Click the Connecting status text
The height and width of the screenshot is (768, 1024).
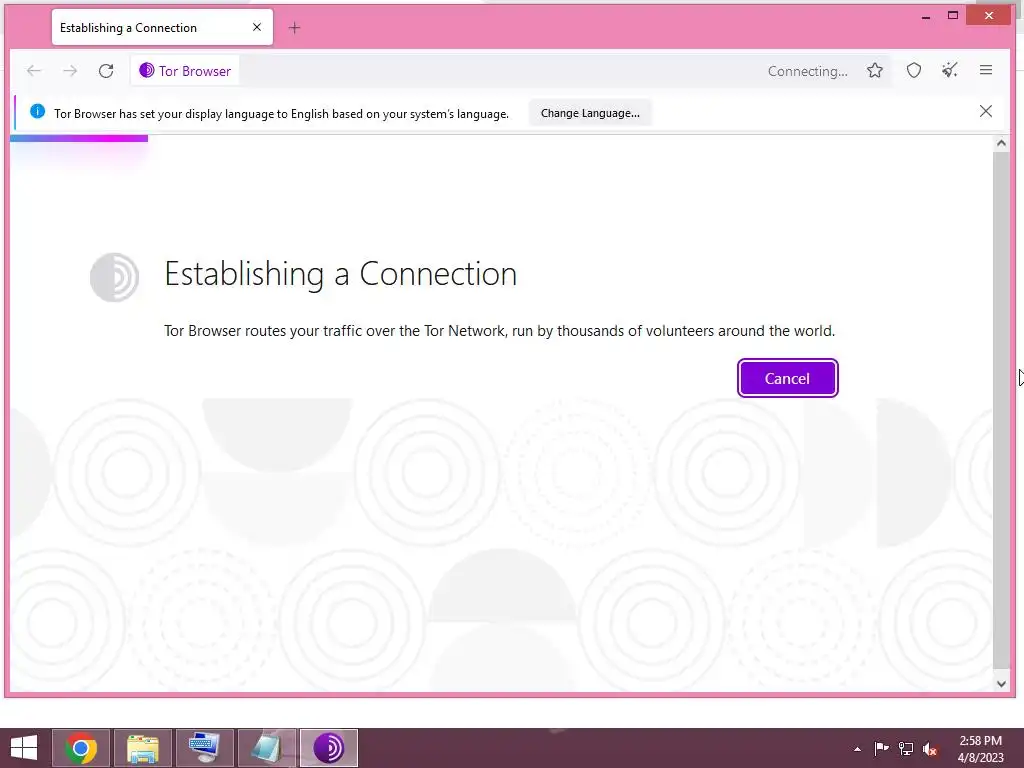[x=807, y=71]
